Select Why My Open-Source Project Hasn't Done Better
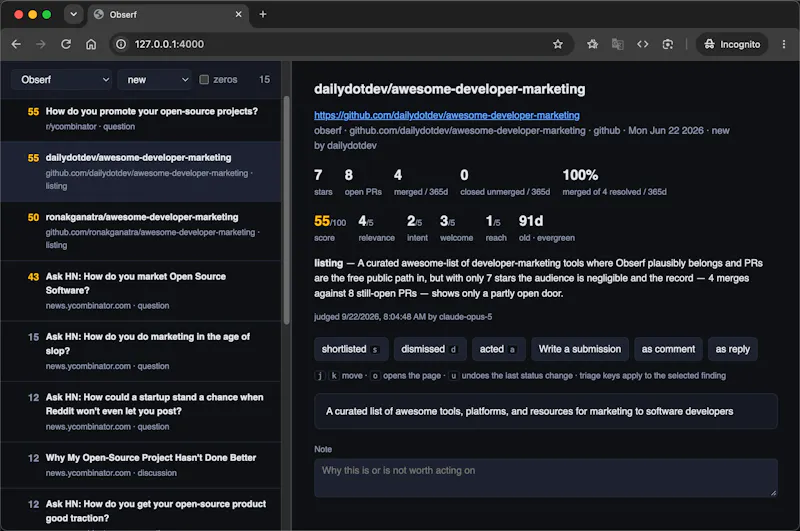This screenshot has height=531, width=800. click(141, 465)
